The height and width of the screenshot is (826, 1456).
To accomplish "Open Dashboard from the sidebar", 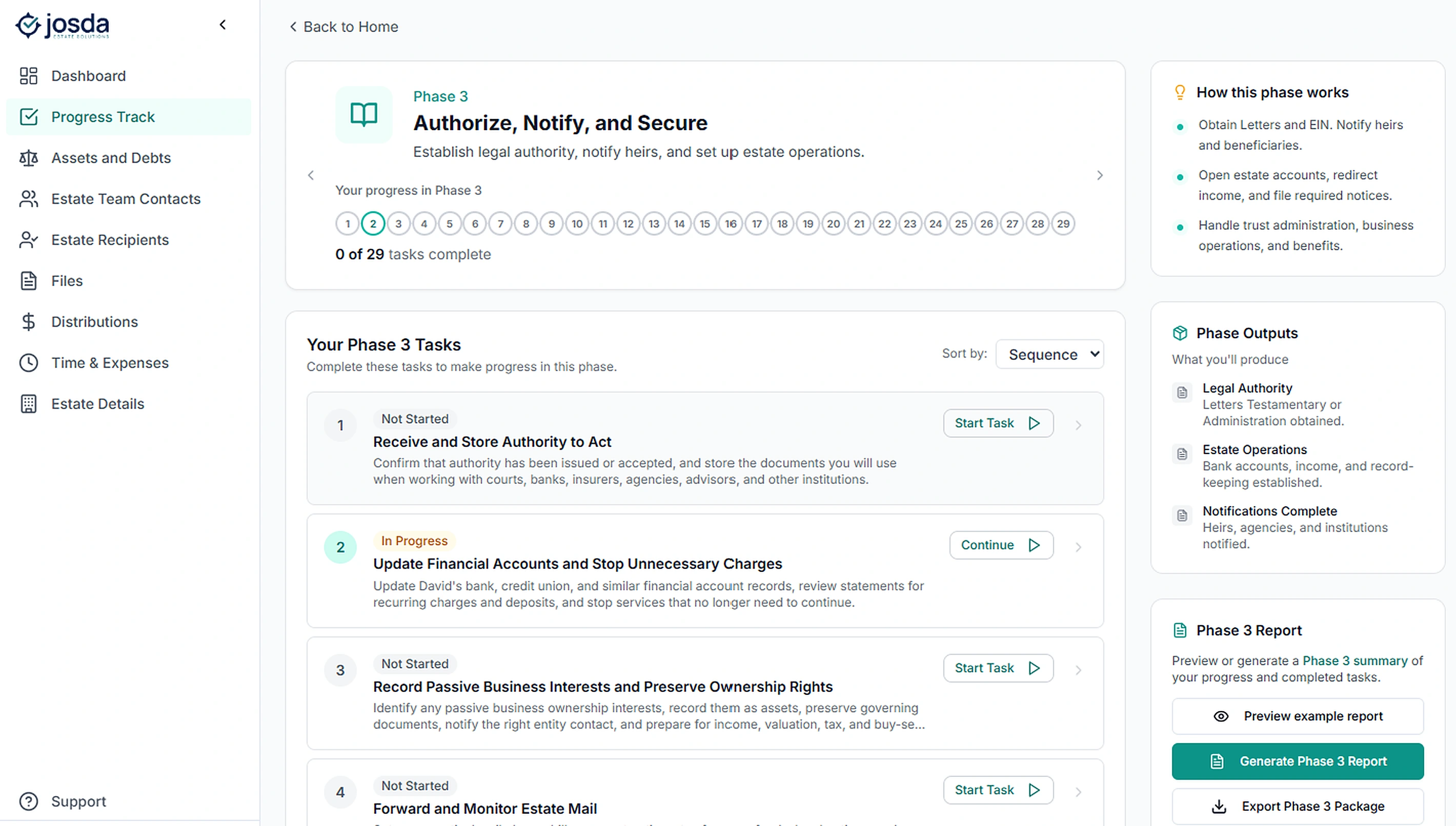I will 128,76.
